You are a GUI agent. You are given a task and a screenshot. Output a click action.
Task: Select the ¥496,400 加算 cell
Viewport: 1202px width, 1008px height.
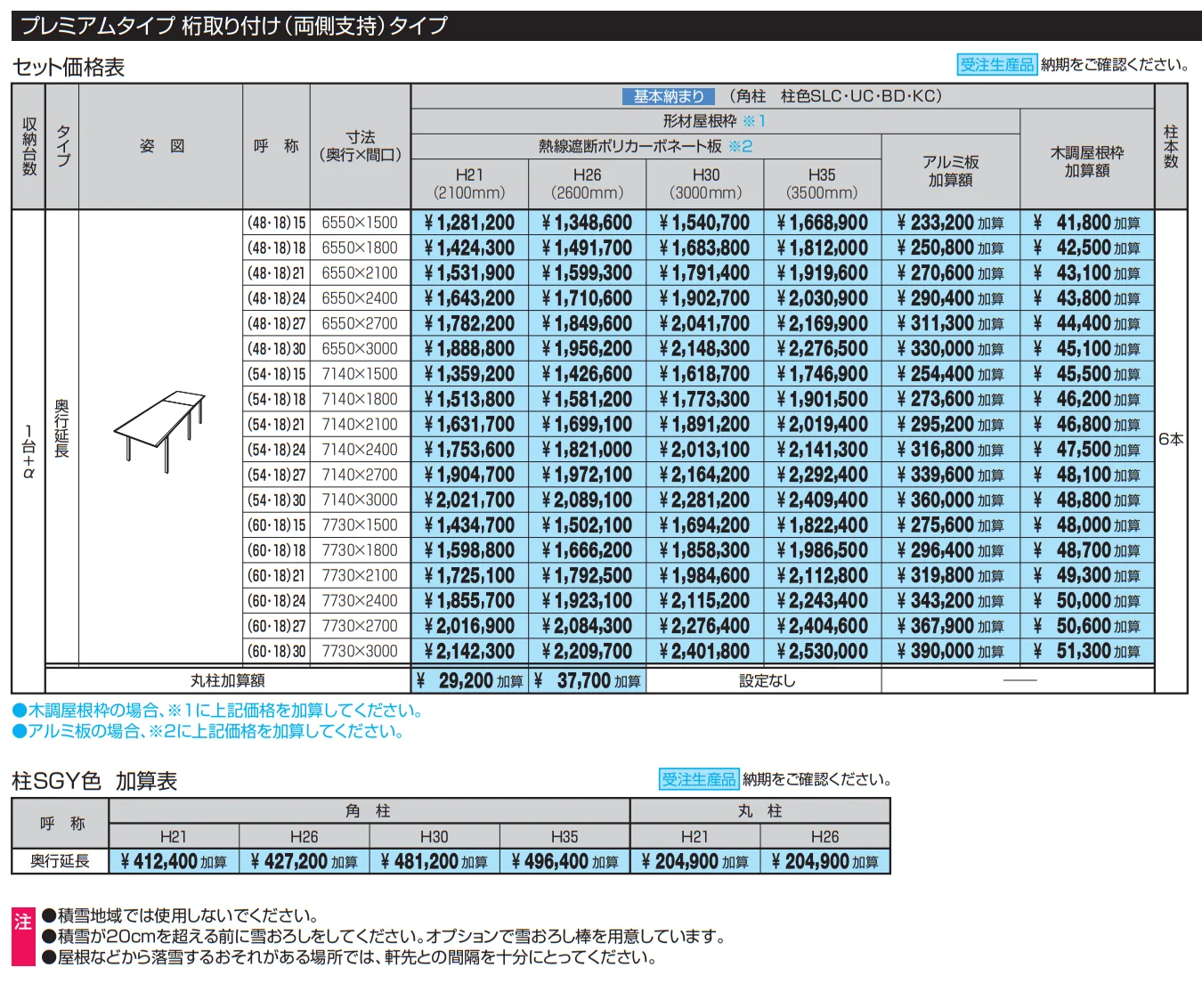[x=564, y=862]
